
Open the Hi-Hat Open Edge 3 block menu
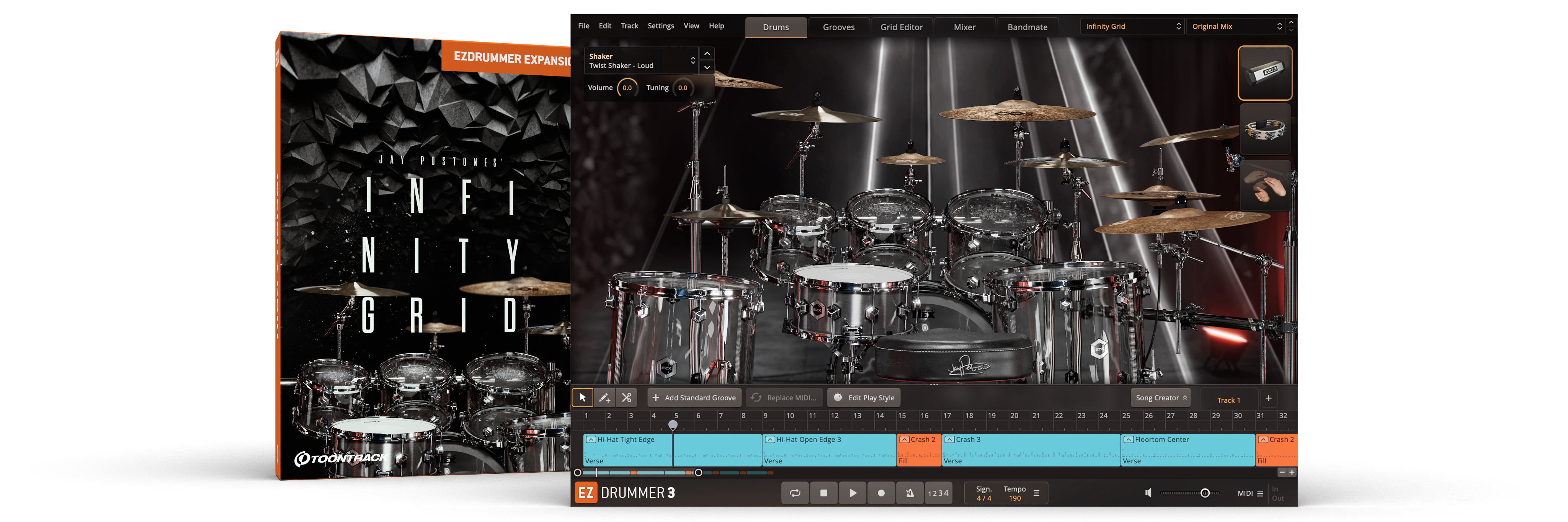tap(770, 439)
